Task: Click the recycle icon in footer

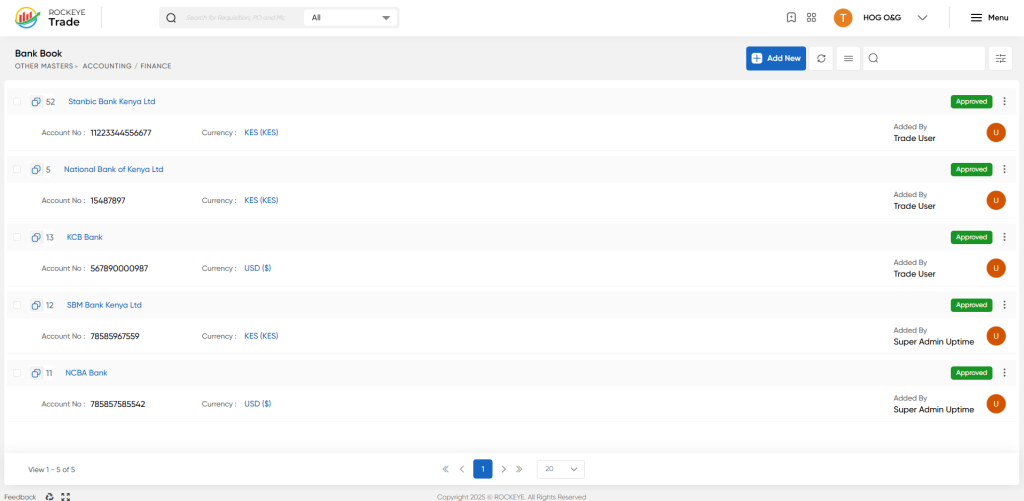Action: tap(49, 496)
